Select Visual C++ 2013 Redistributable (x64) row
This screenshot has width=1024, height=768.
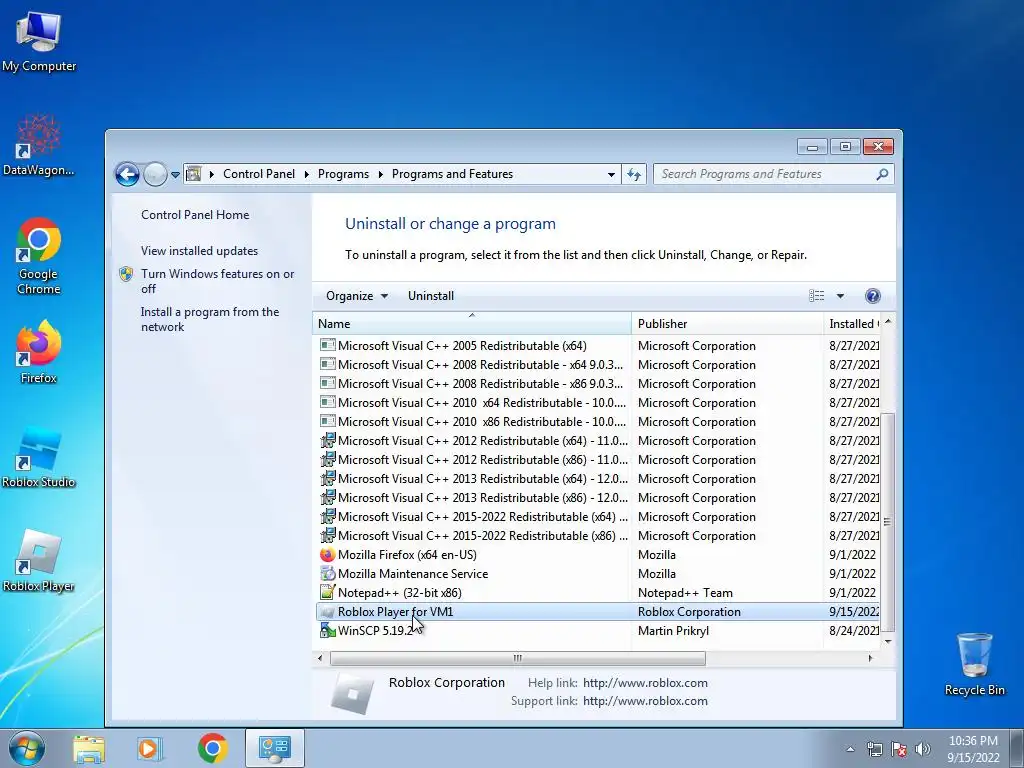[x=597, y=479]
